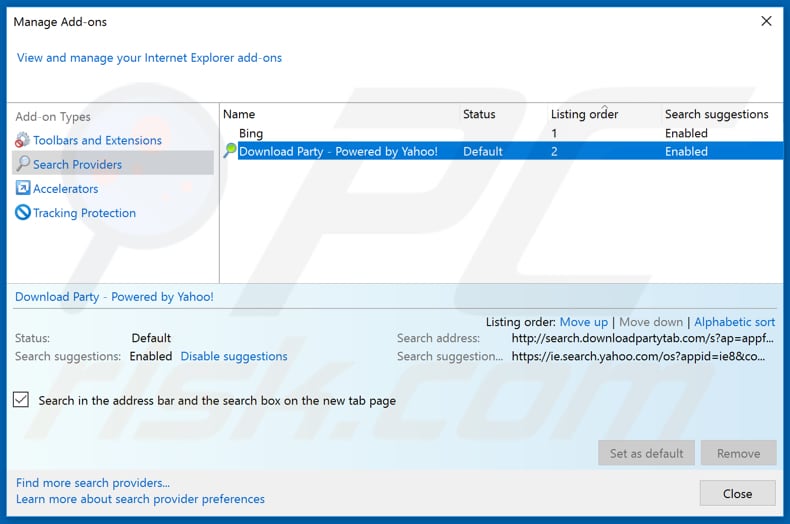Click Bing's Enabled search suggestions cell
This screenshot has height=524, width=790.
686,133
